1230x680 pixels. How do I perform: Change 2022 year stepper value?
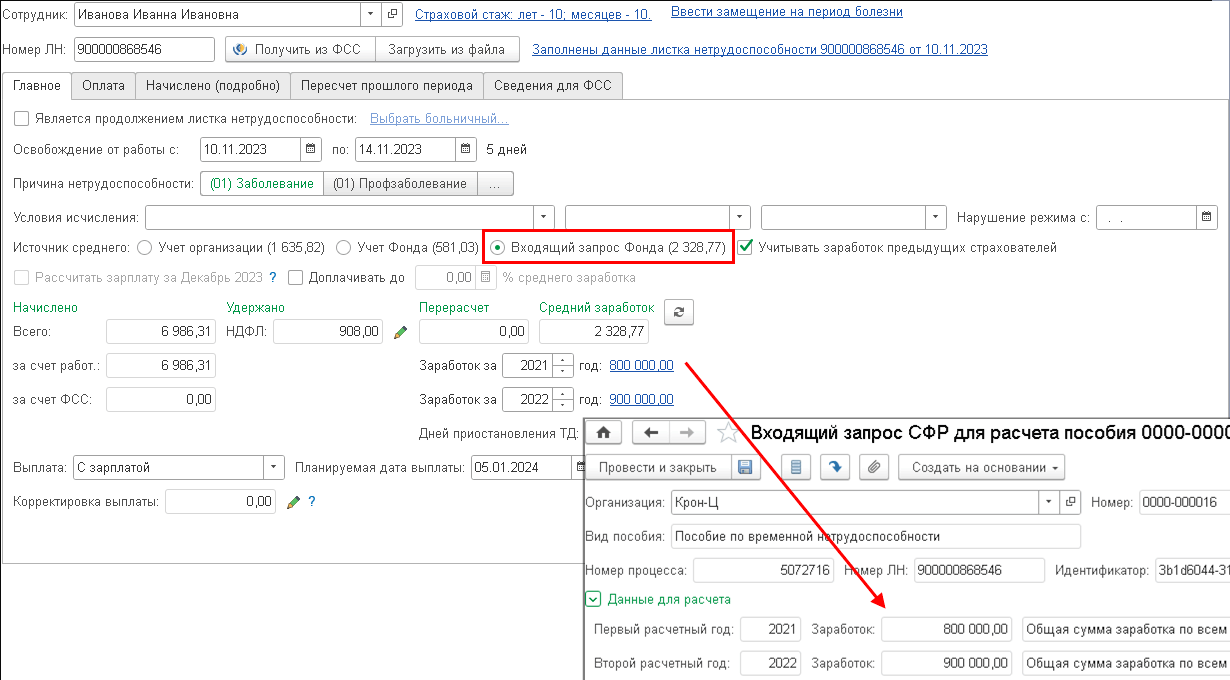click(x=564, y=400)
